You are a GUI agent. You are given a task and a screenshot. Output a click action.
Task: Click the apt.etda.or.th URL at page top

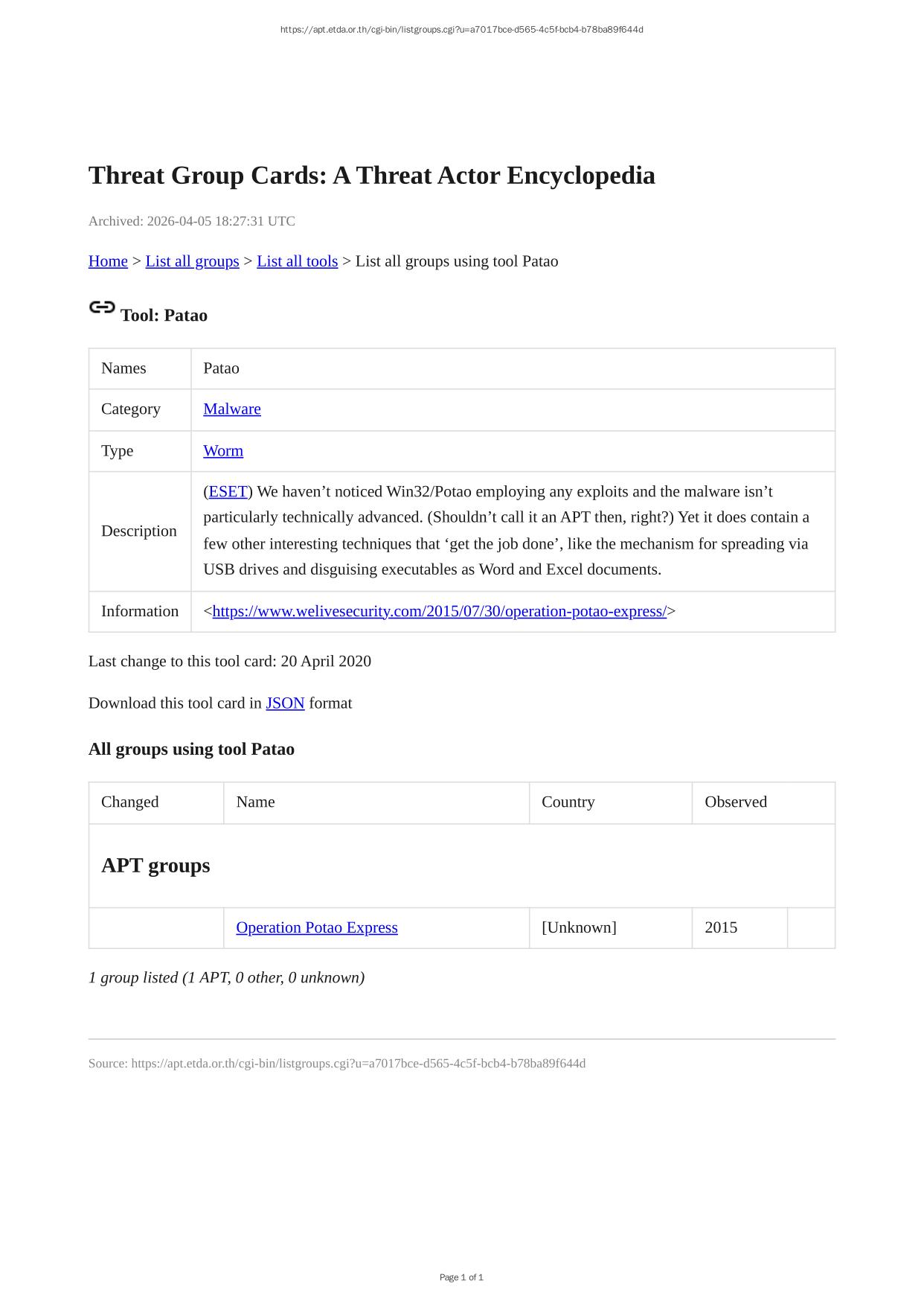(x=461, y=30)
